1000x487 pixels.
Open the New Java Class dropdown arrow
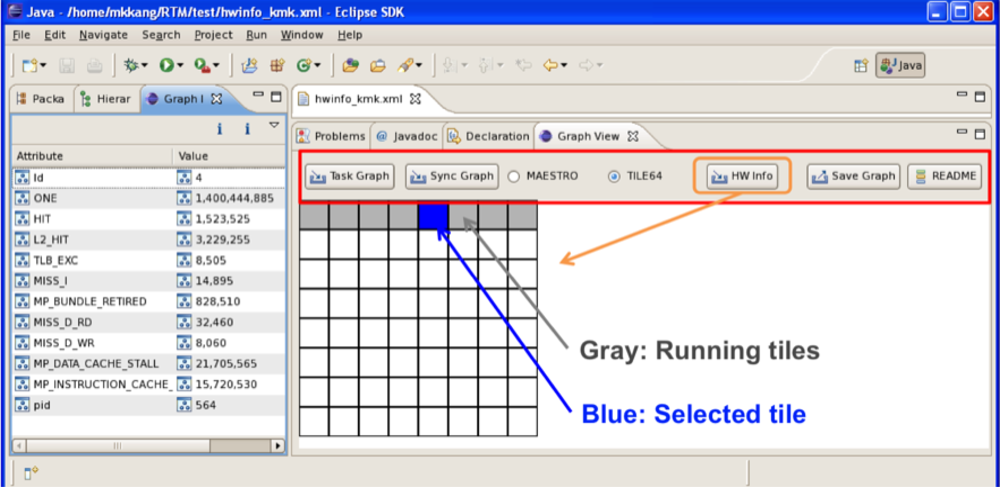(317, 66)
